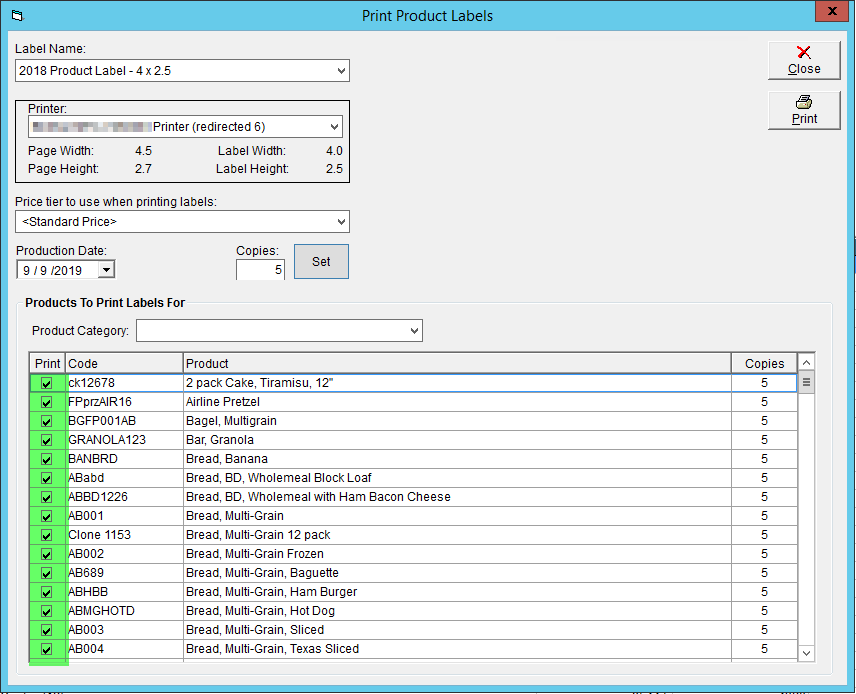The image size is (856, 694).
Task: Select the 'Bread, Multi-Grain, Hot Dog' product cell
Action: click(457, 610)
